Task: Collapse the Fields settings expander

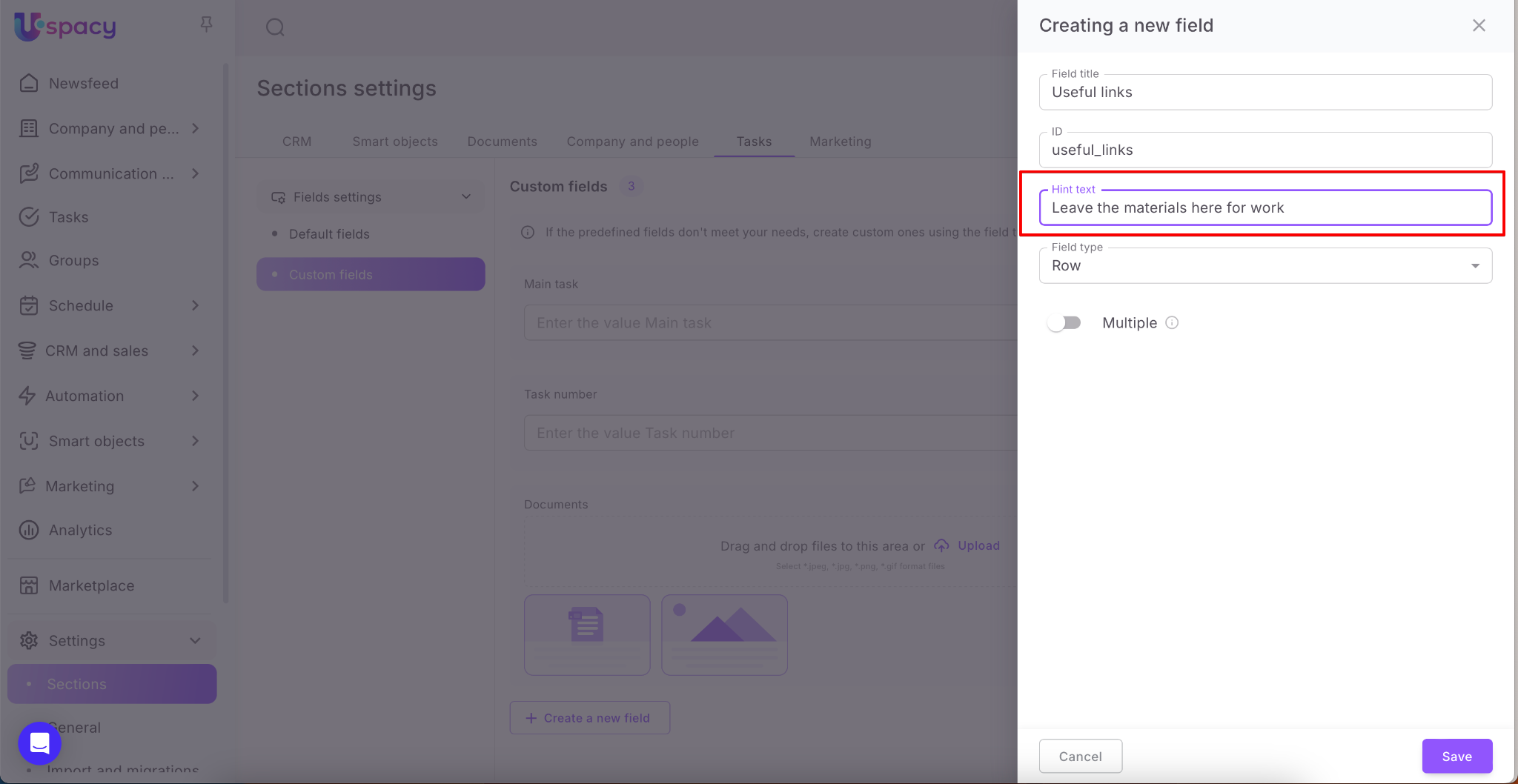Action: 465,197
